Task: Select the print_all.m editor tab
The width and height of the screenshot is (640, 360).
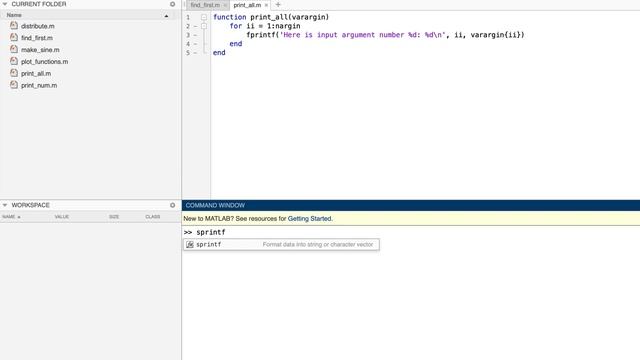Action: (247, 5)
